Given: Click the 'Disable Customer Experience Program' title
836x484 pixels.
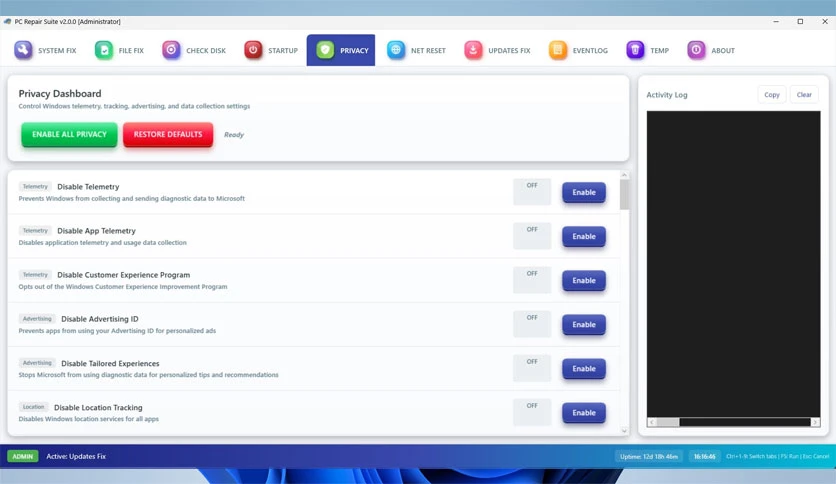Looking at the screenshot, I should pyautogui.click(x=123, y=275).
